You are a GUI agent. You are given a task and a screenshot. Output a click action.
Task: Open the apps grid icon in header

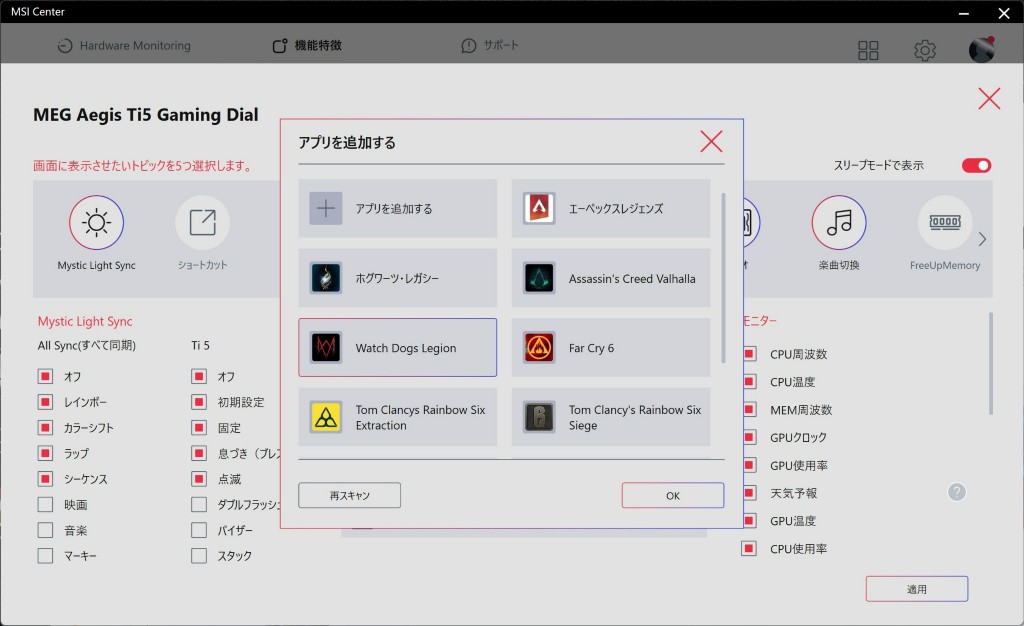coord(868,50)
